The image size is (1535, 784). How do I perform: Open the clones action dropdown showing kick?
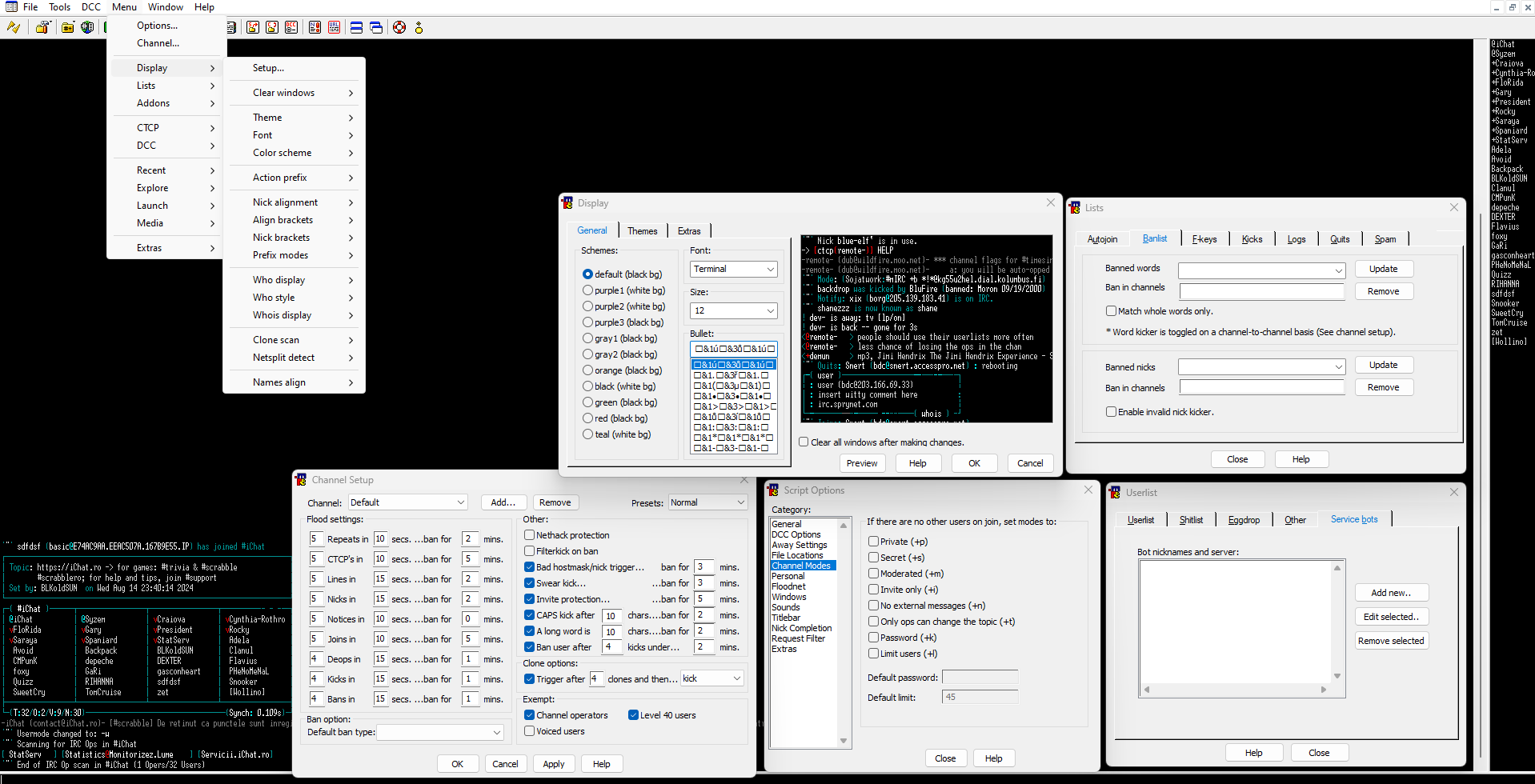point(712,678)
